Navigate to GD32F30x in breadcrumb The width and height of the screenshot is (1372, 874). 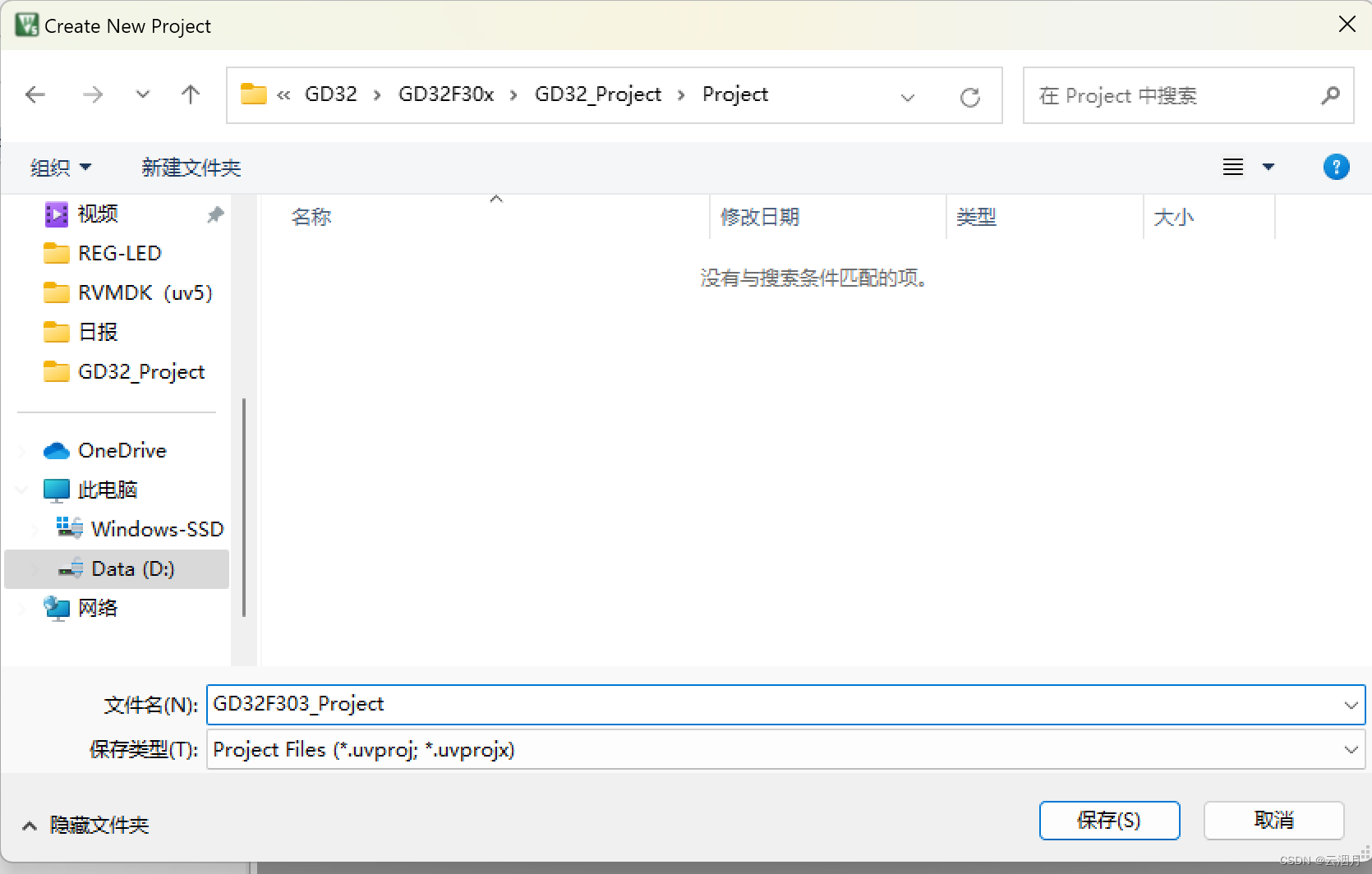446,94
